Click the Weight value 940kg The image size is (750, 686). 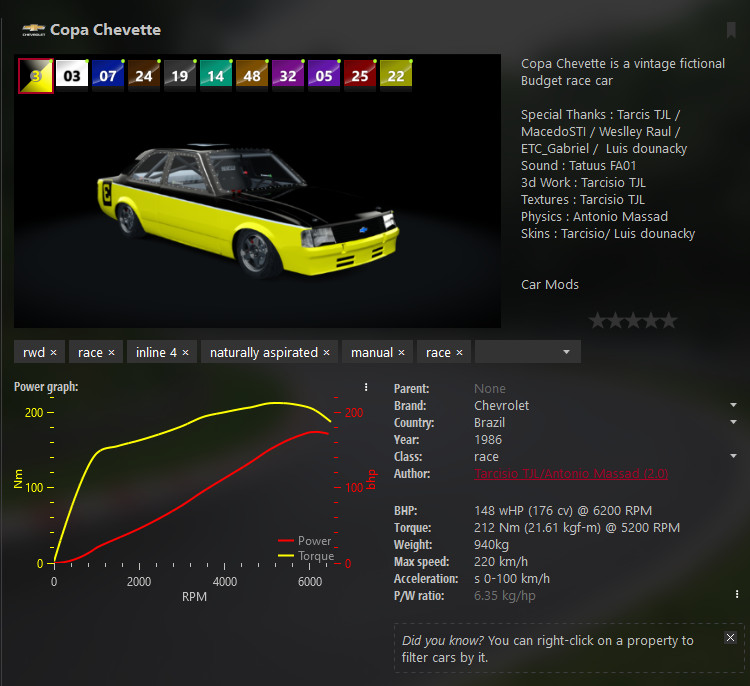click(491, 545)
